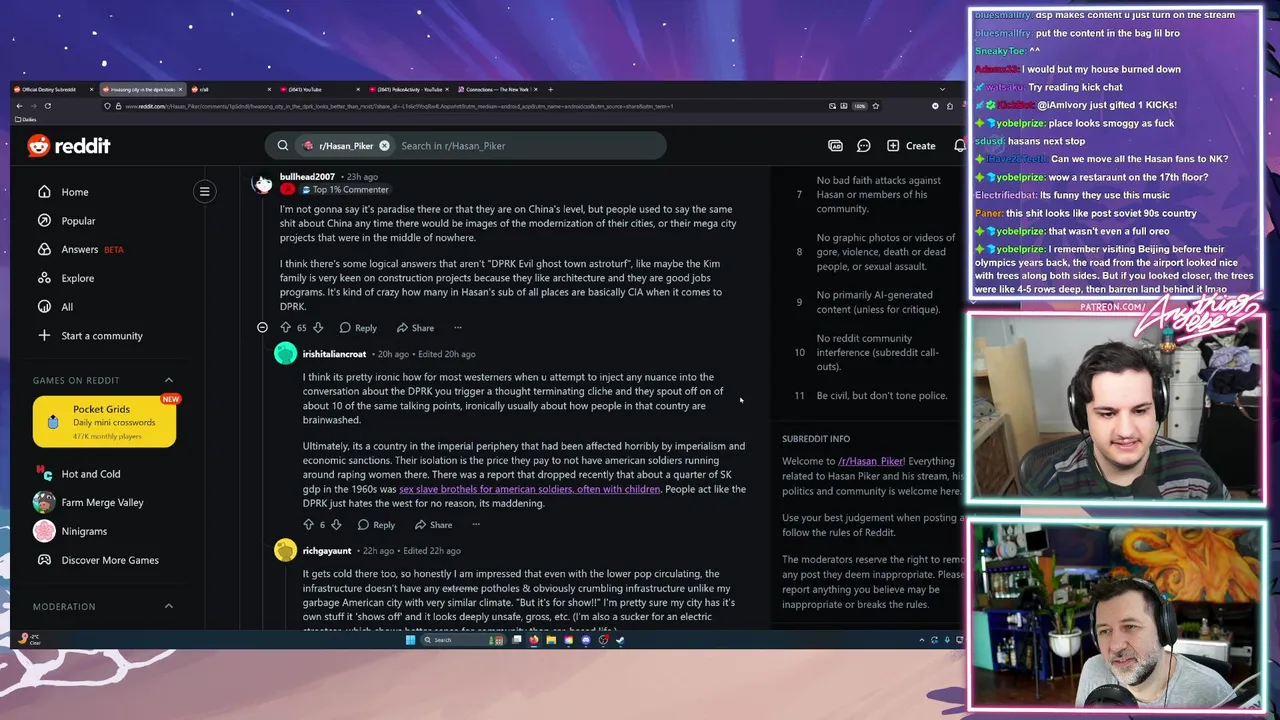
Task: Open the Farm Merge Valley game
Action: coord(102,502)
